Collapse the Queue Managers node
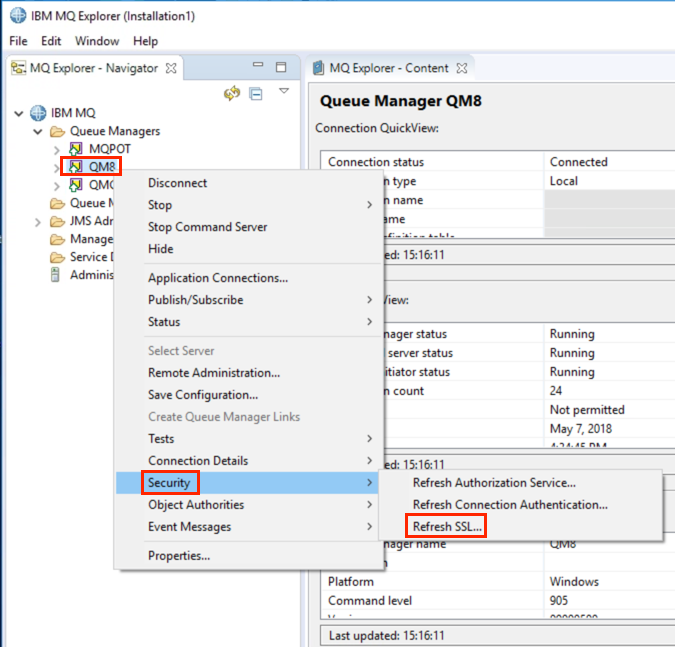 [x=38, y=132]
